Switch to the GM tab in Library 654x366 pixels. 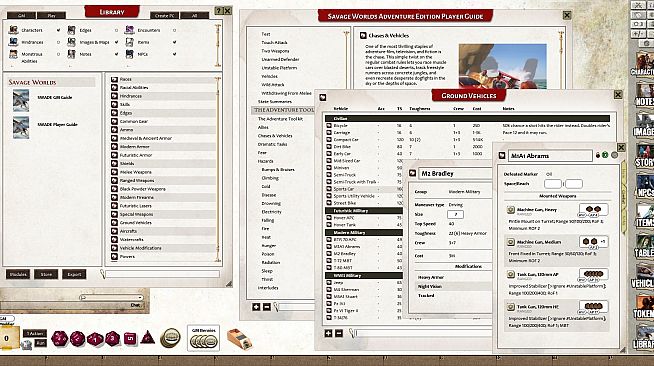pos(21,15)
